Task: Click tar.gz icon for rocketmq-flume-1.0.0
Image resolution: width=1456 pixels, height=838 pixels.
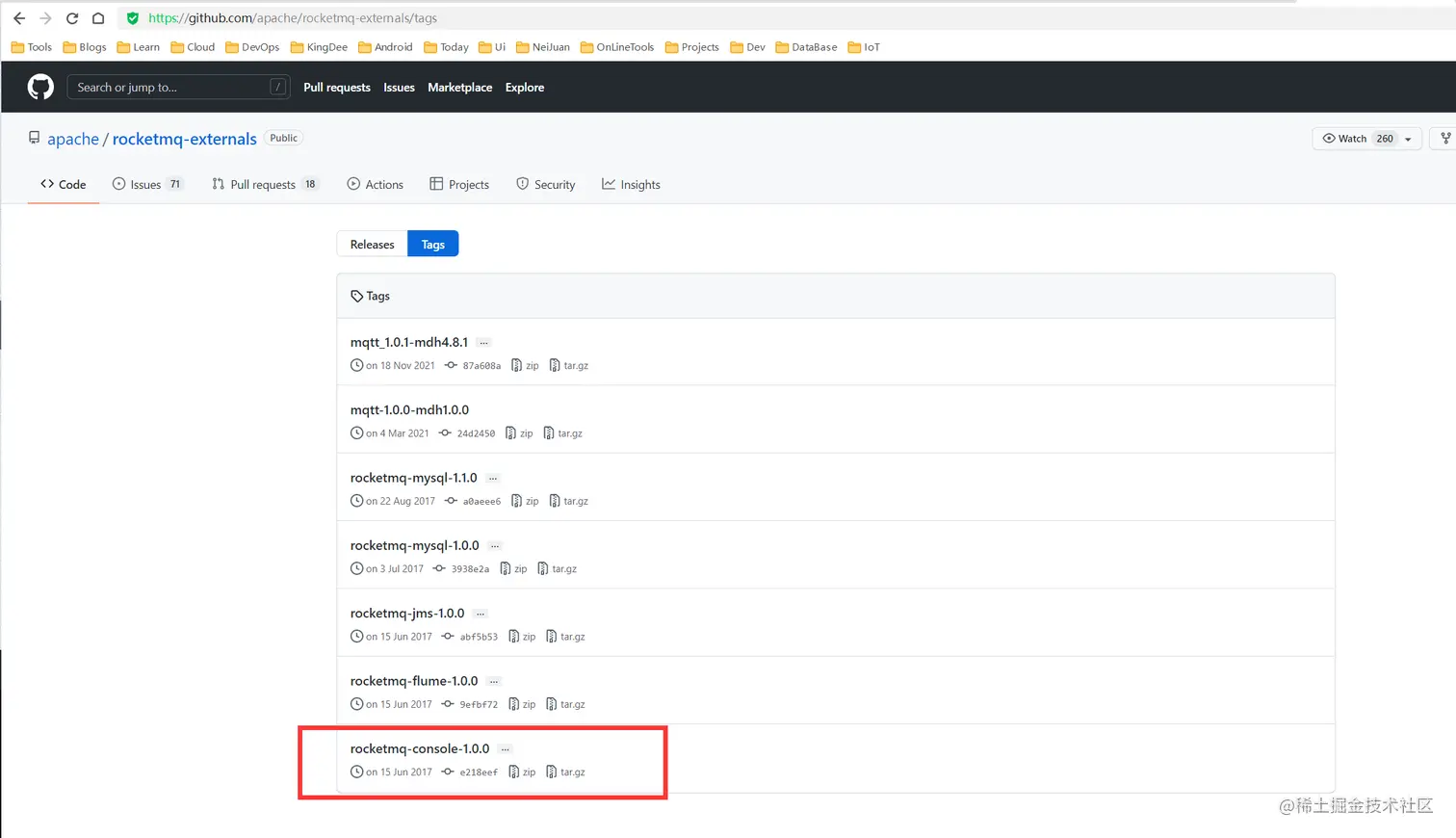Action: (552, 704)
